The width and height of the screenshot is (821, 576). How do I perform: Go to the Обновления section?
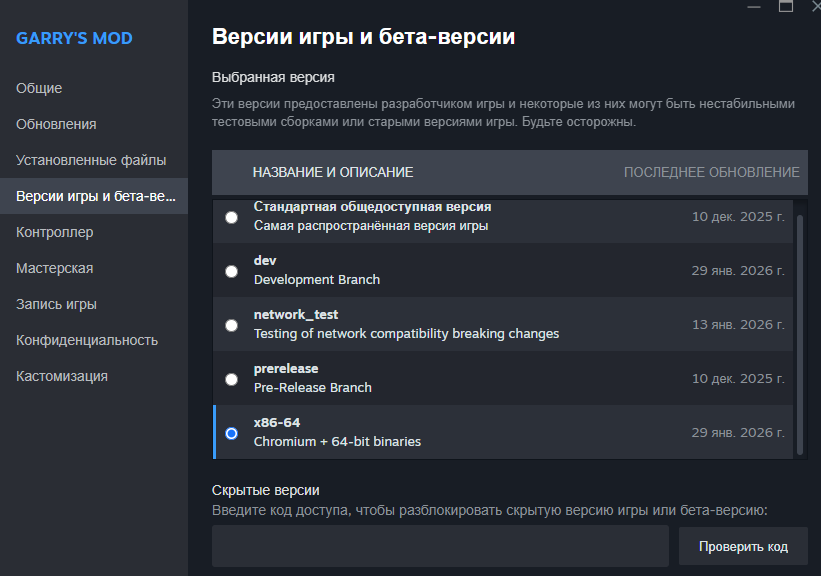(x=56, y=124)
